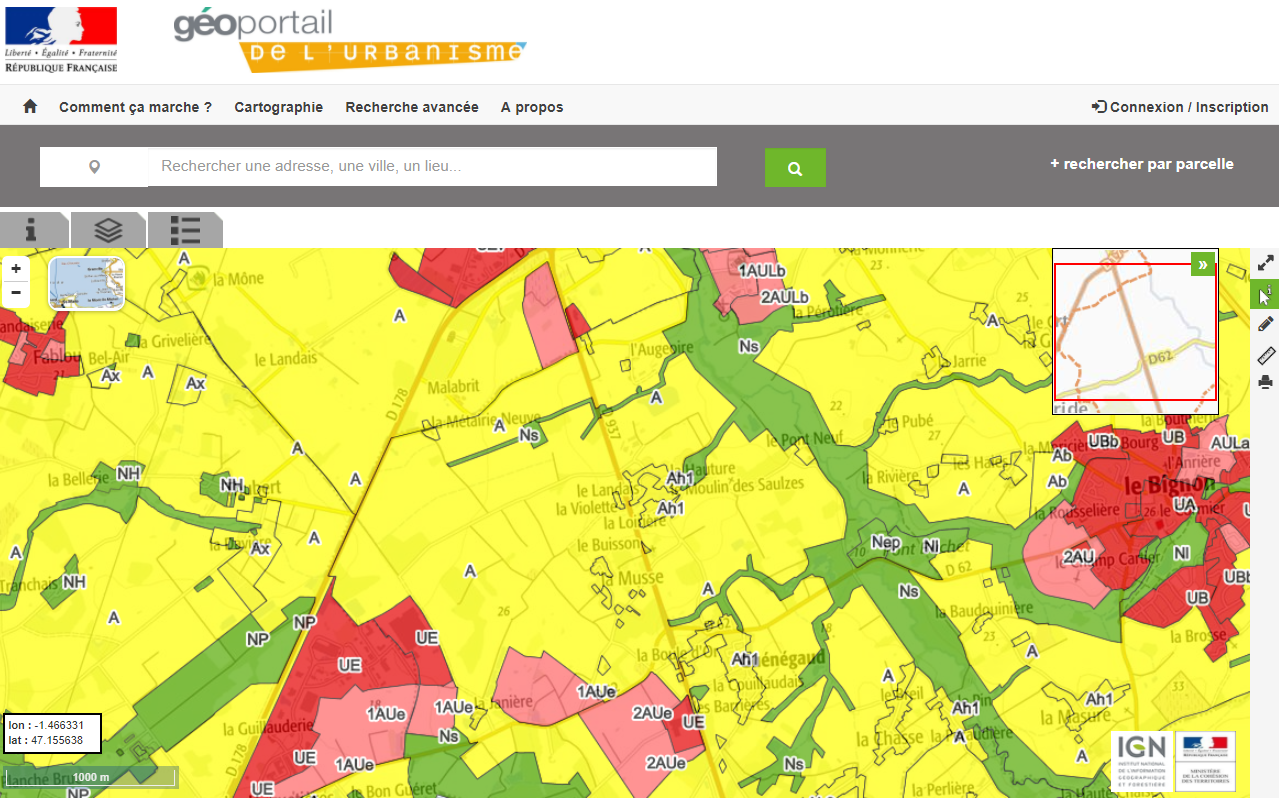Click the République Française logo
Screen dimensions: 1279x799
(61, 40)
